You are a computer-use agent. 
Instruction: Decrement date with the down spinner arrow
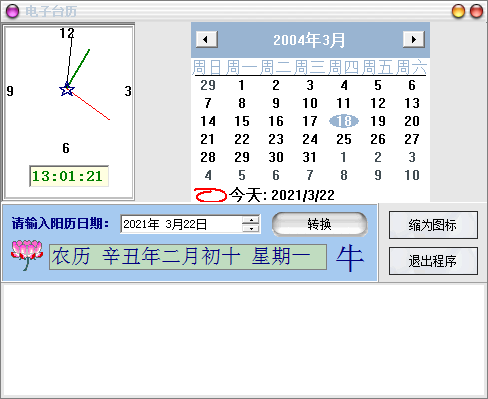[x=251, y=228]
